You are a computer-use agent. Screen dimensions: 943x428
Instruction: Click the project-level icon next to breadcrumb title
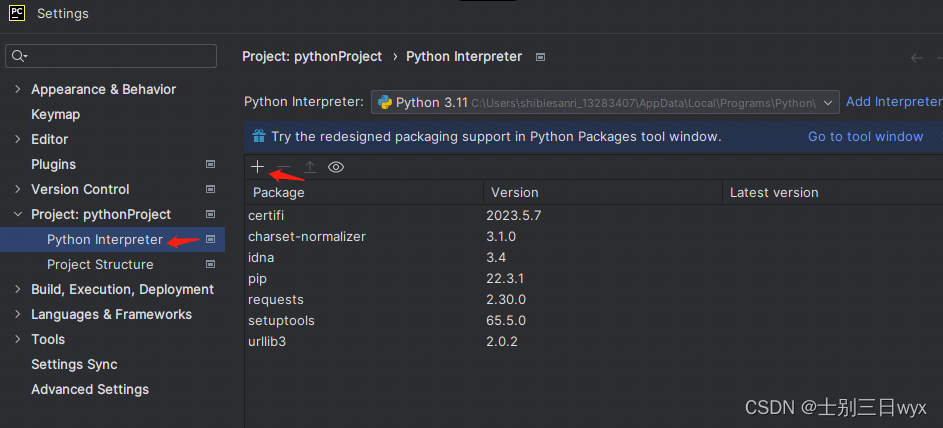coord(541,57)
